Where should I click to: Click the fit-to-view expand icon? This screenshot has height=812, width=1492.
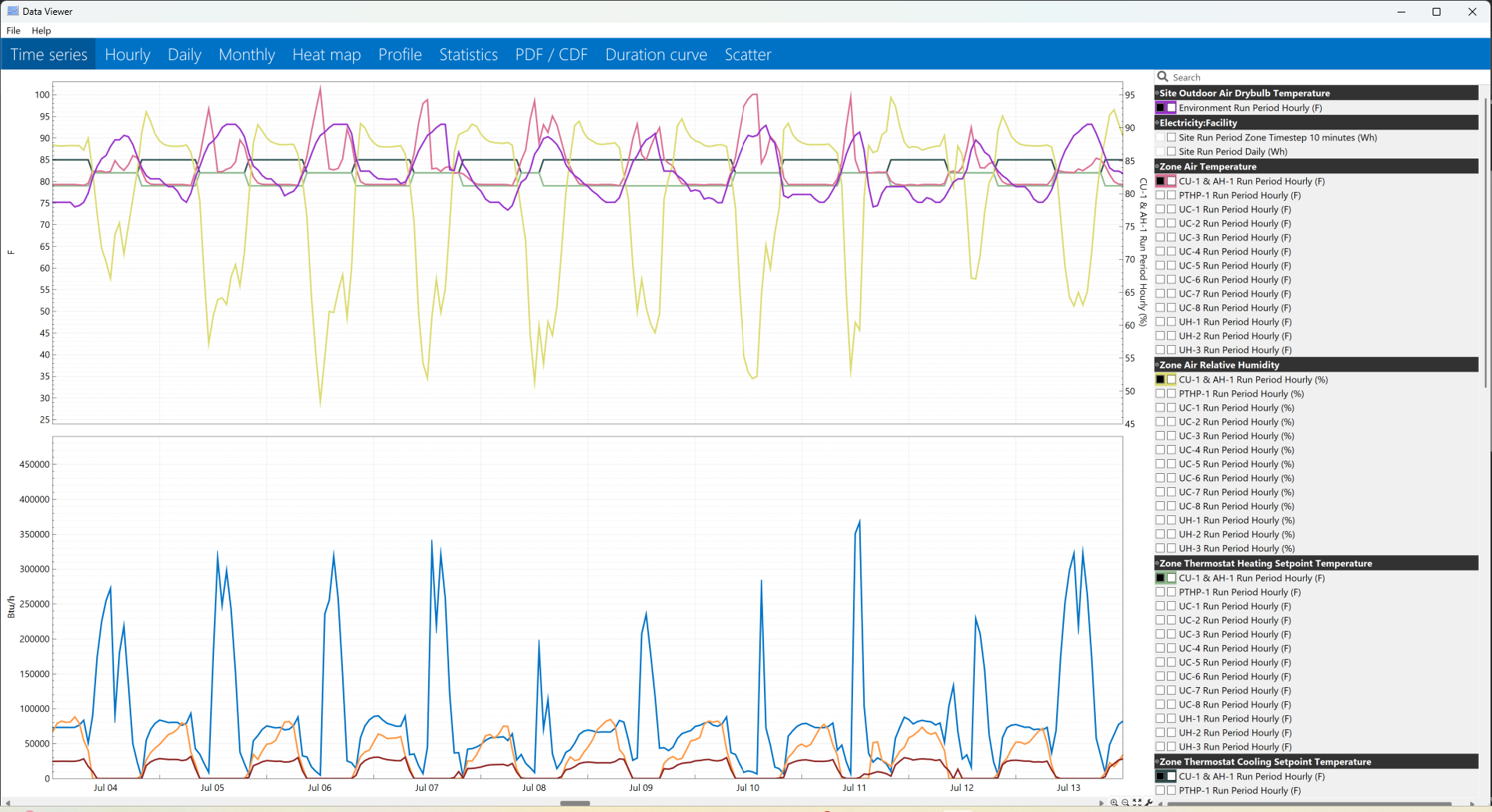tap(1137, 803)
